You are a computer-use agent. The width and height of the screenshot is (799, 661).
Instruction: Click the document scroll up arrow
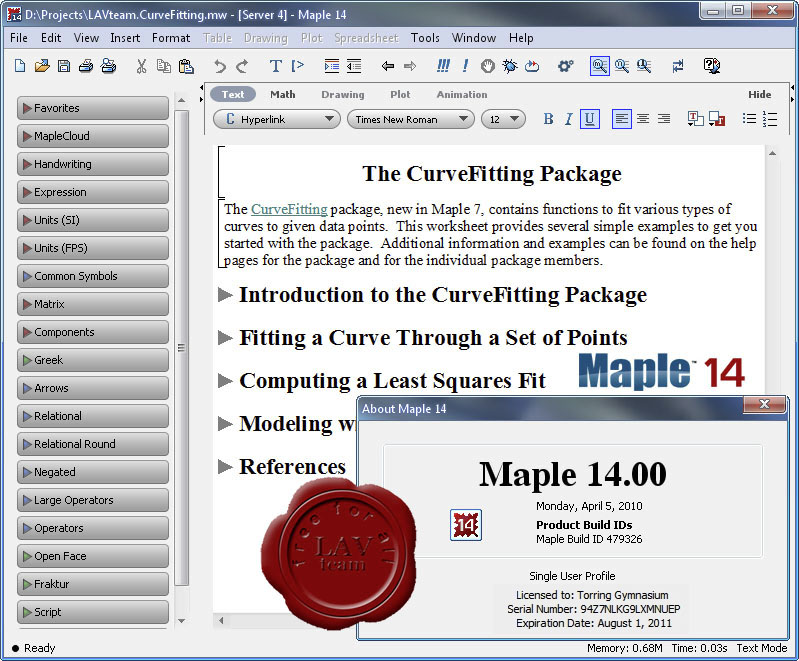pos(773,153)
